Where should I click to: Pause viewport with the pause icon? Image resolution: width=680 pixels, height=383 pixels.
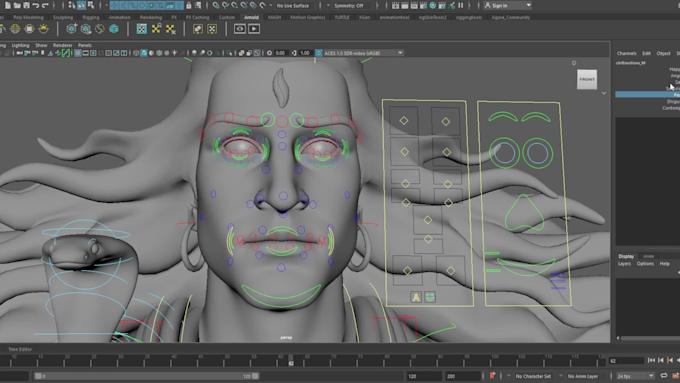[x=461, y=5]
